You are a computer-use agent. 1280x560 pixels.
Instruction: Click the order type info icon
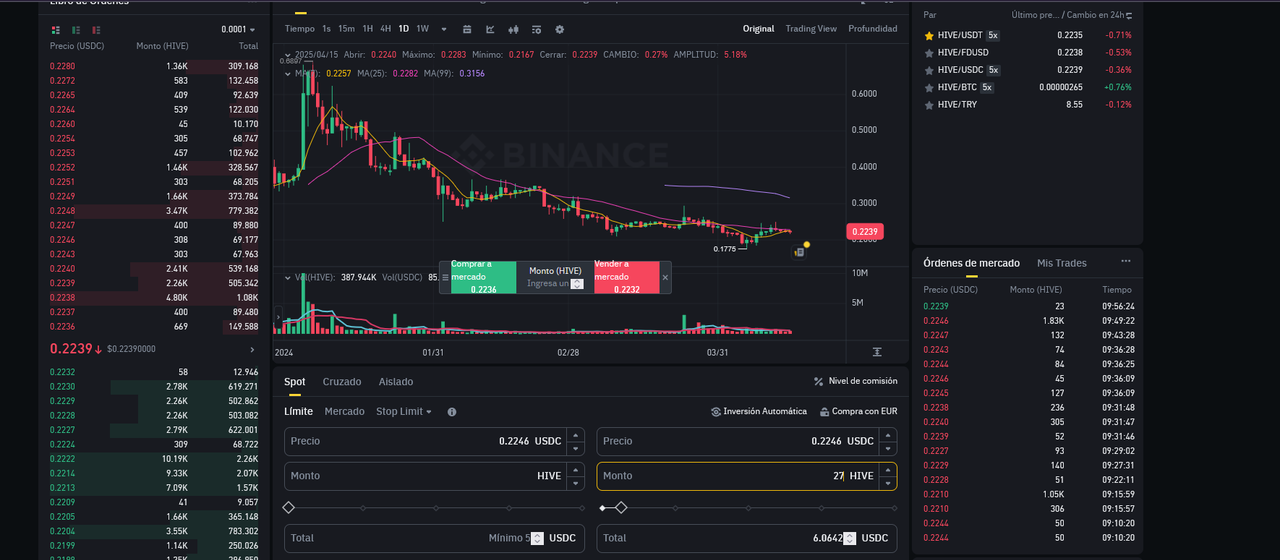click(452, 412)
